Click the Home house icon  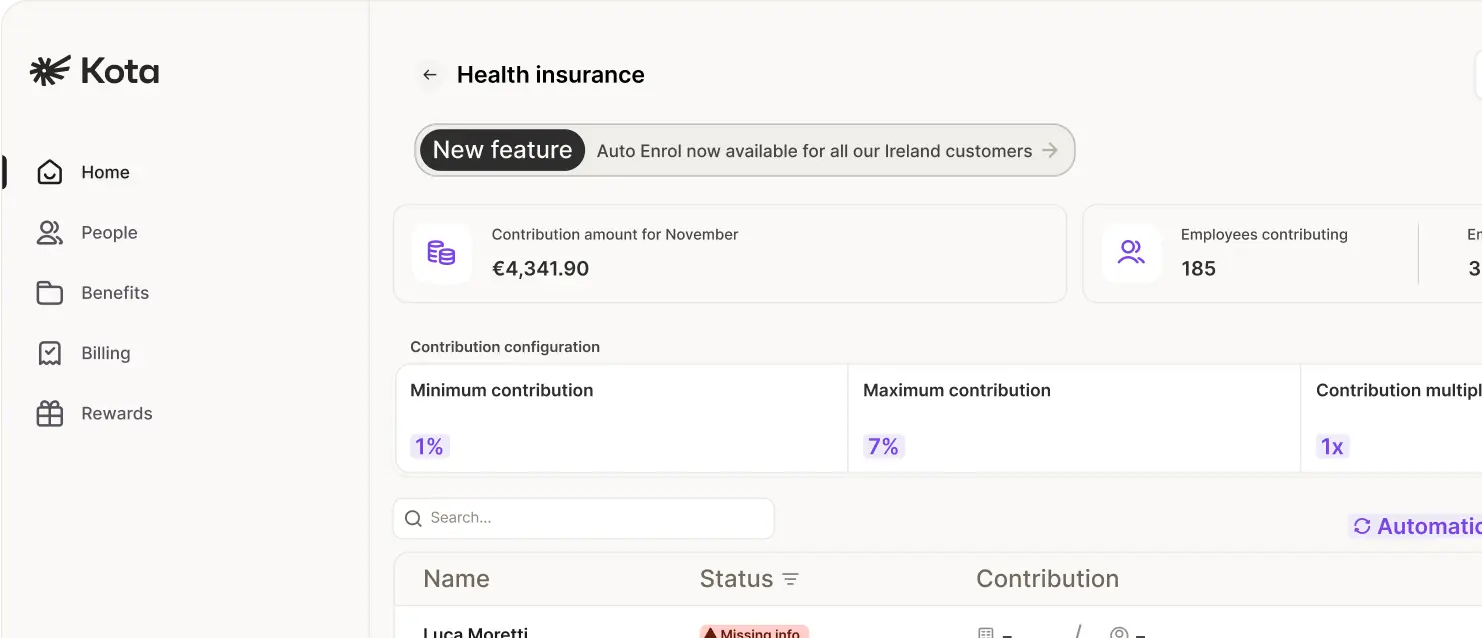click(x=49, y=173)
